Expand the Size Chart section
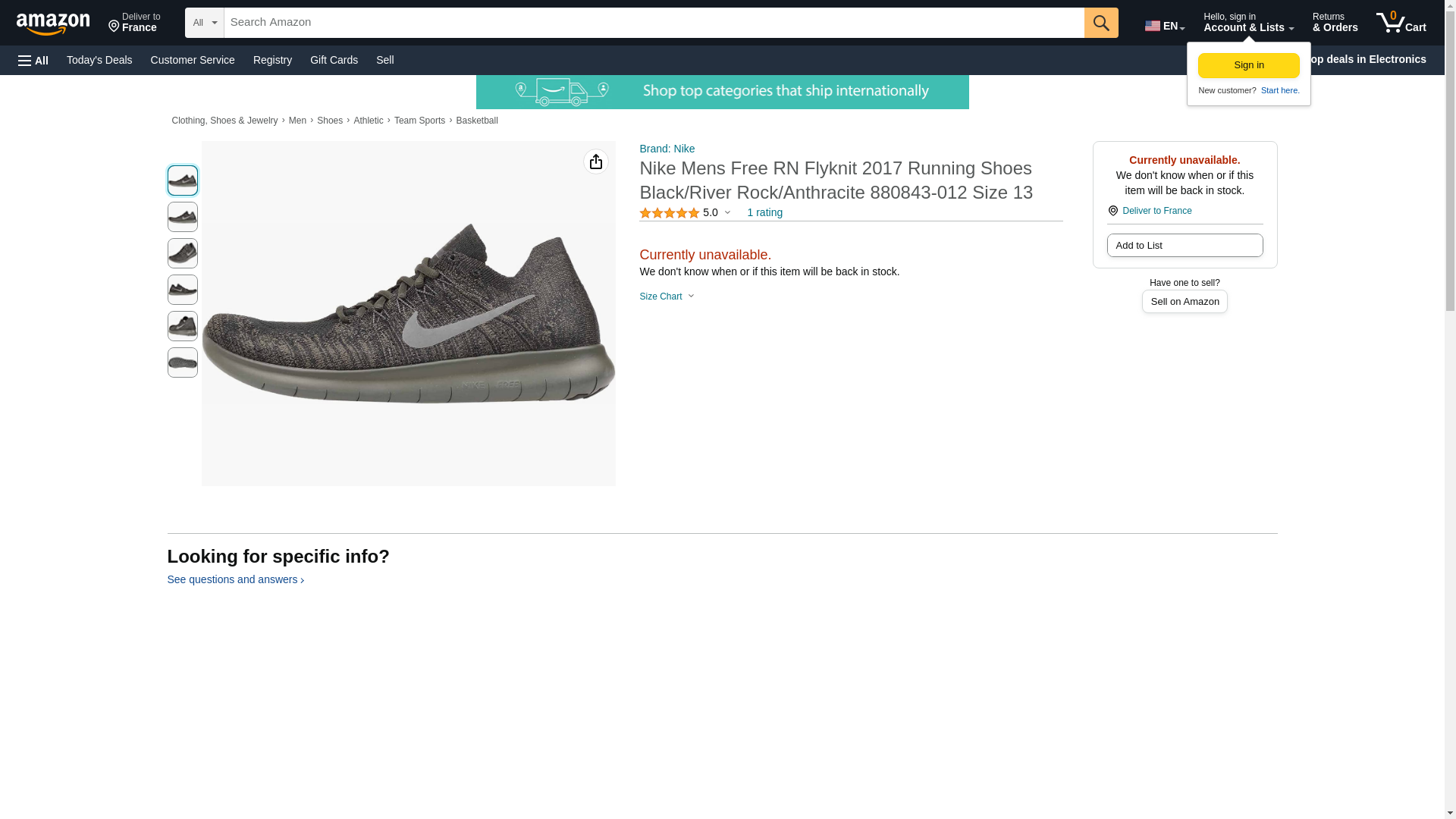The image size is (1456, 819). point(666,297)
